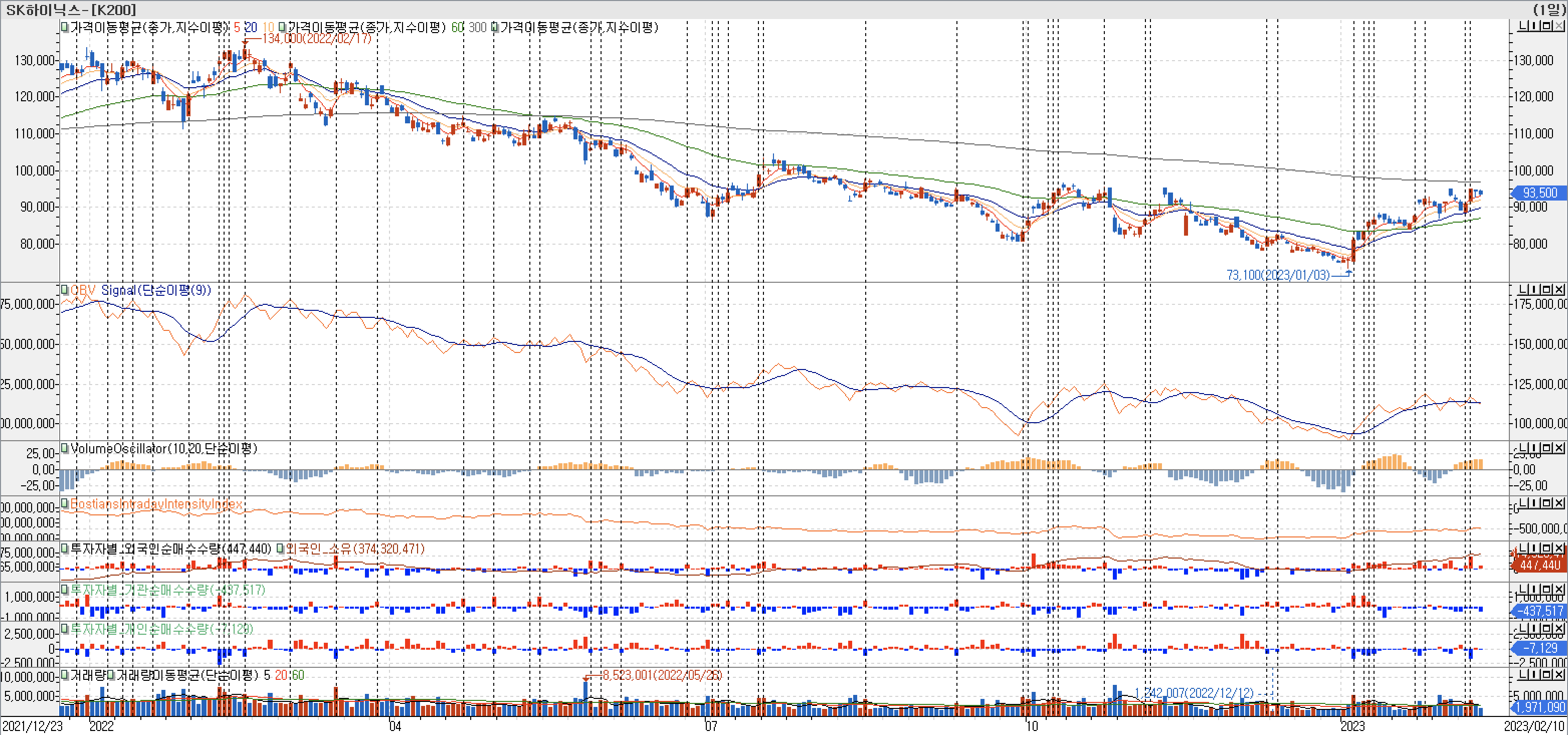Click the L icon in 기관순매수수량 panel
Screen dimensions: 1568x735
pos(1522,589)
